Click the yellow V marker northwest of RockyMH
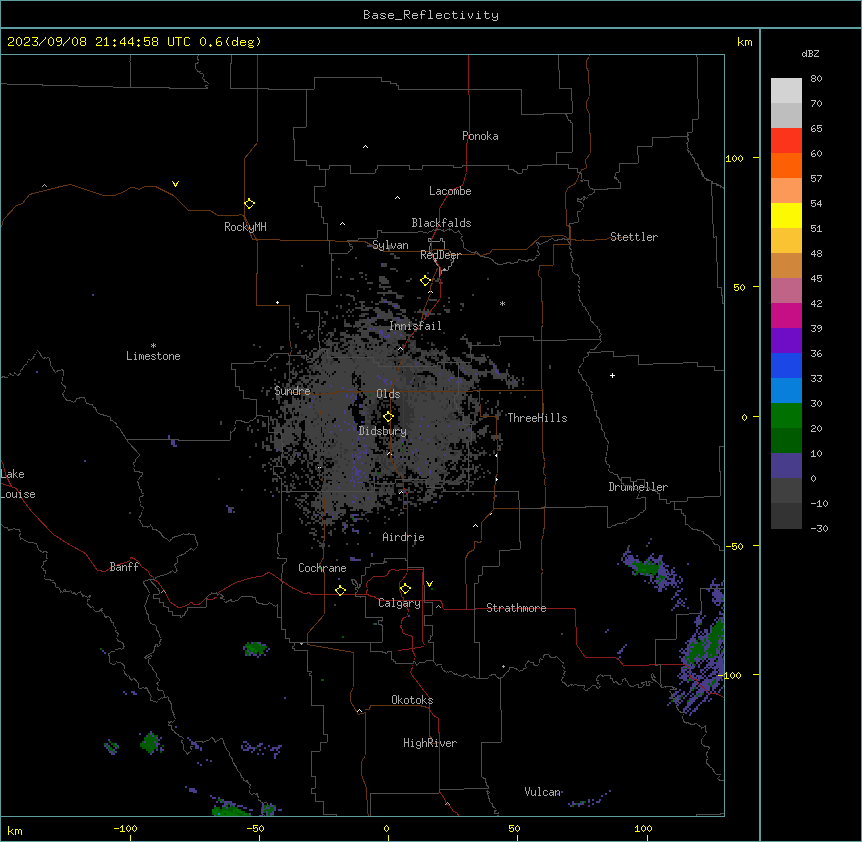 click(x=175, y=184)
